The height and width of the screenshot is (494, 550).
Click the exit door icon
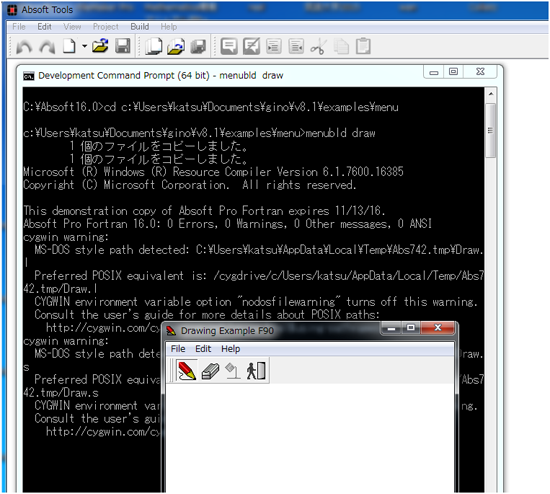(x=256, y=370)
